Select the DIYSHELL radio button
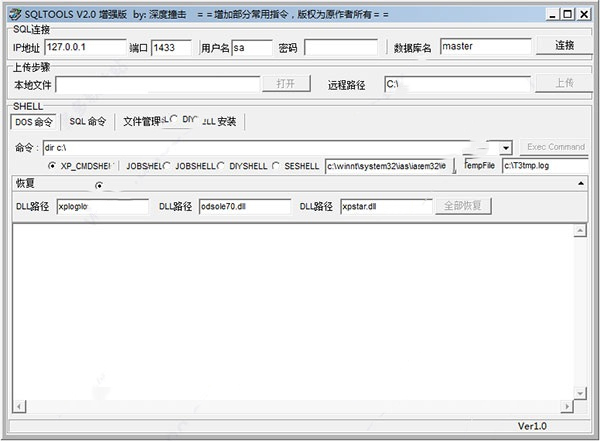 [220, 166]
